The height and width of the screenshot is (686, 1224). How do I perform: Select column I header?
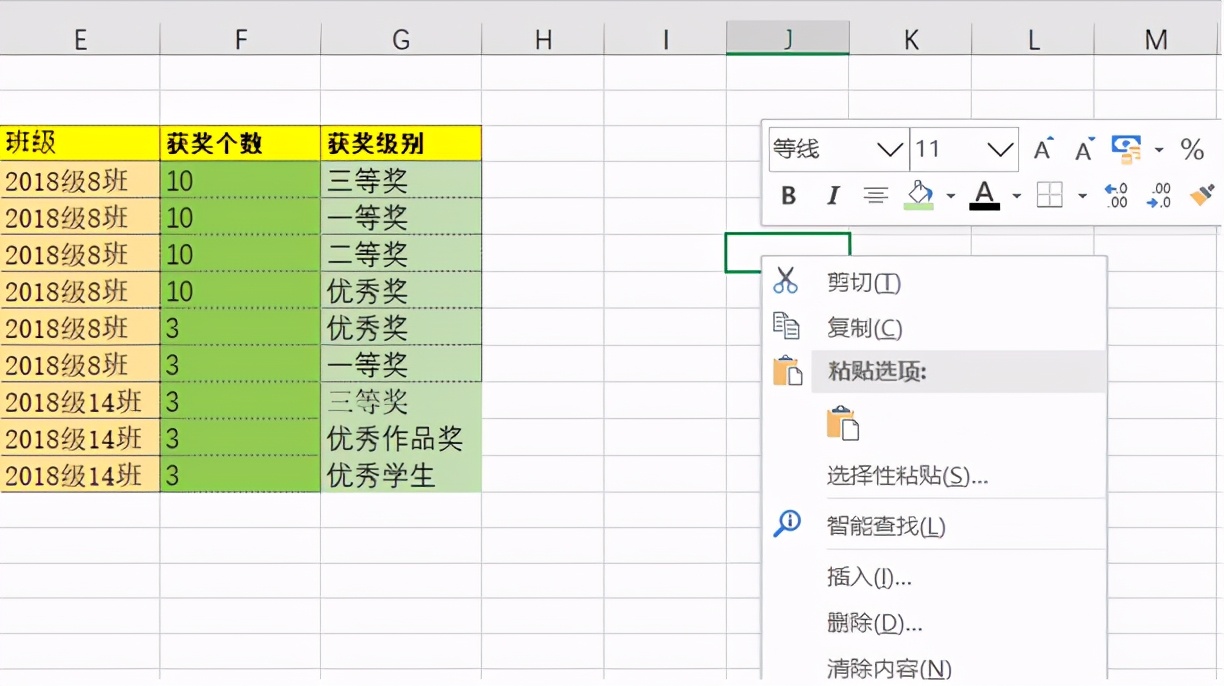[x=665, y=39]
